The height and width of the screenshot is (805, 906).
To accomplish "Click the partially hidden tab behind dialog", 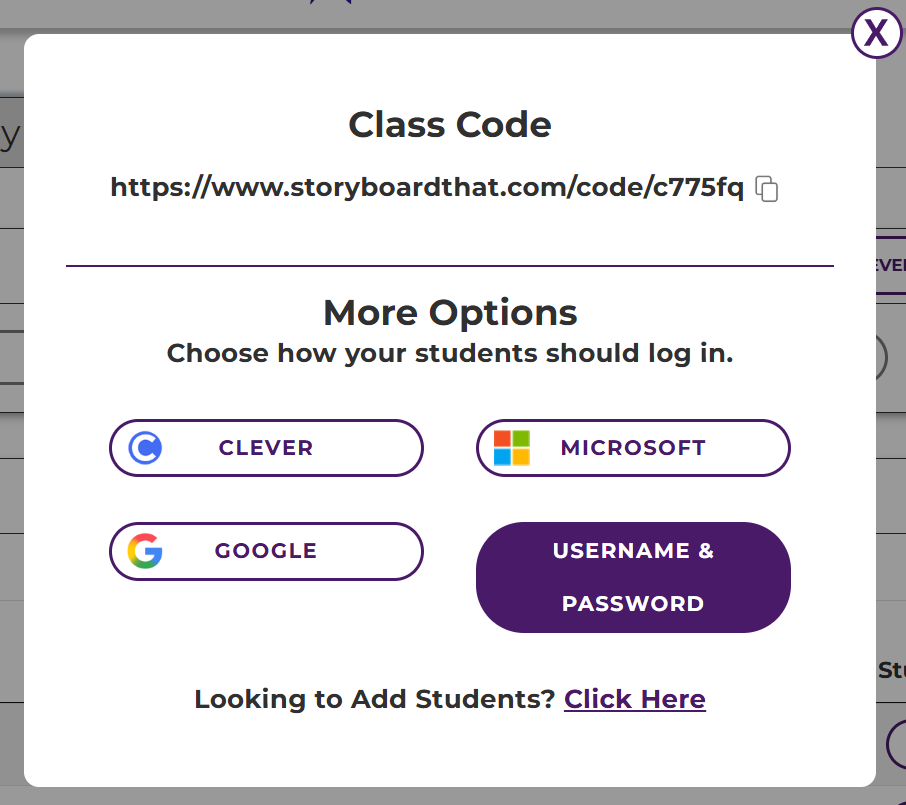I will pos(891,266).
